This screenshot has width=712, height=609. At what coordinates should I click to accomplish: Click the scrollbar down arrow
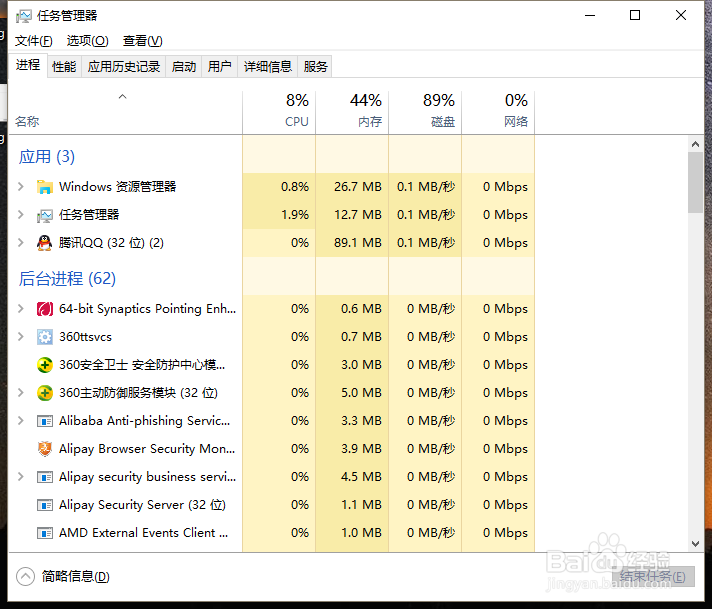[695, 544]
